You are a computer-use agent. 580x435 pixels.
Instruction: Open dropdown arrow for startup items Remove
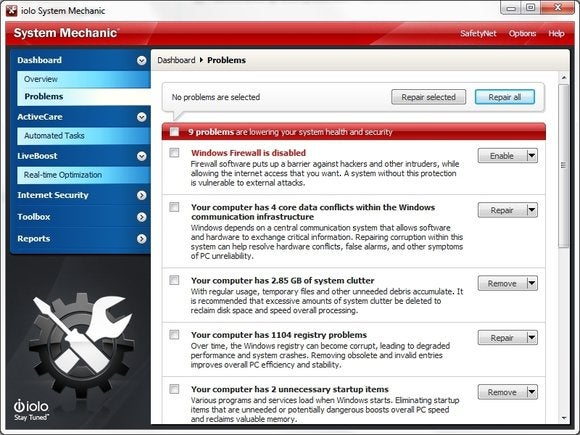[532, 392]
